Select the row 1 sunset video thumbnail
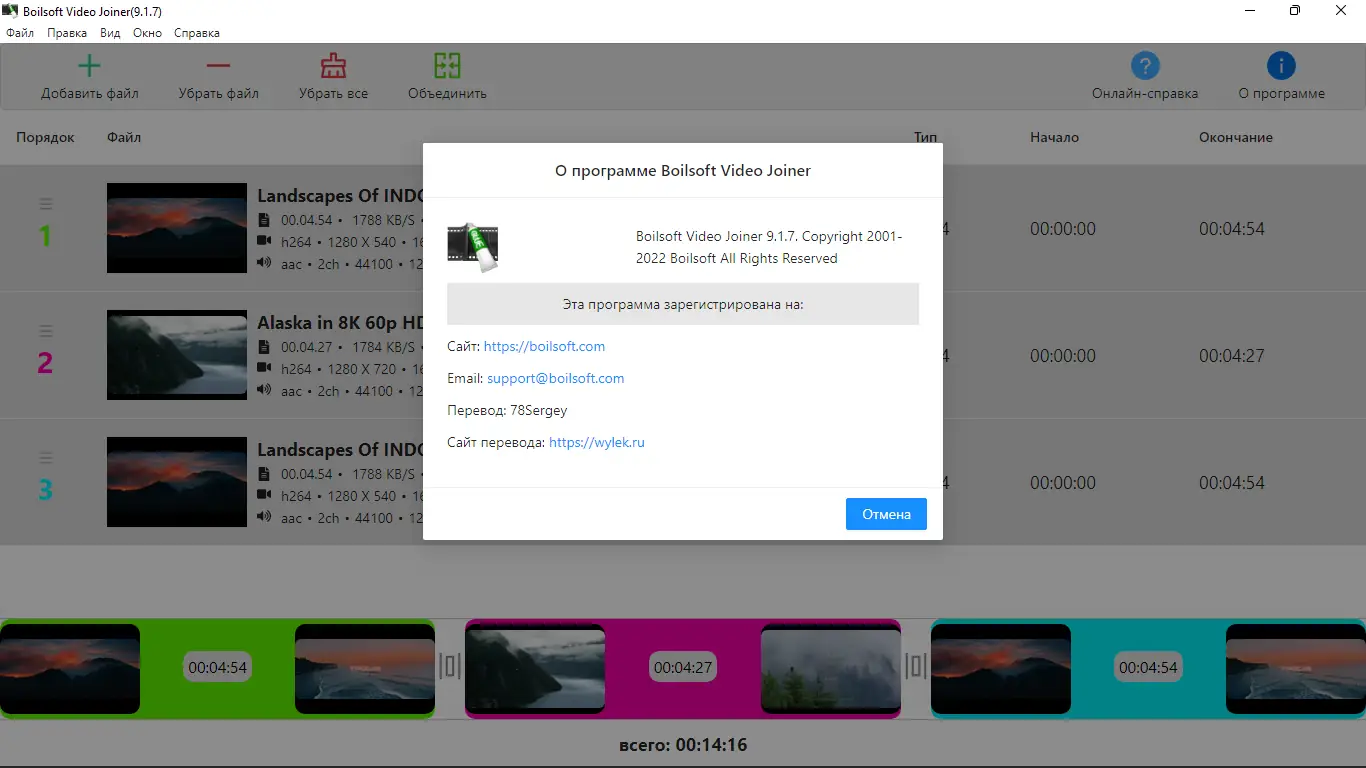The height and width of the screenshot is (768, 1366). click(177, 228)
